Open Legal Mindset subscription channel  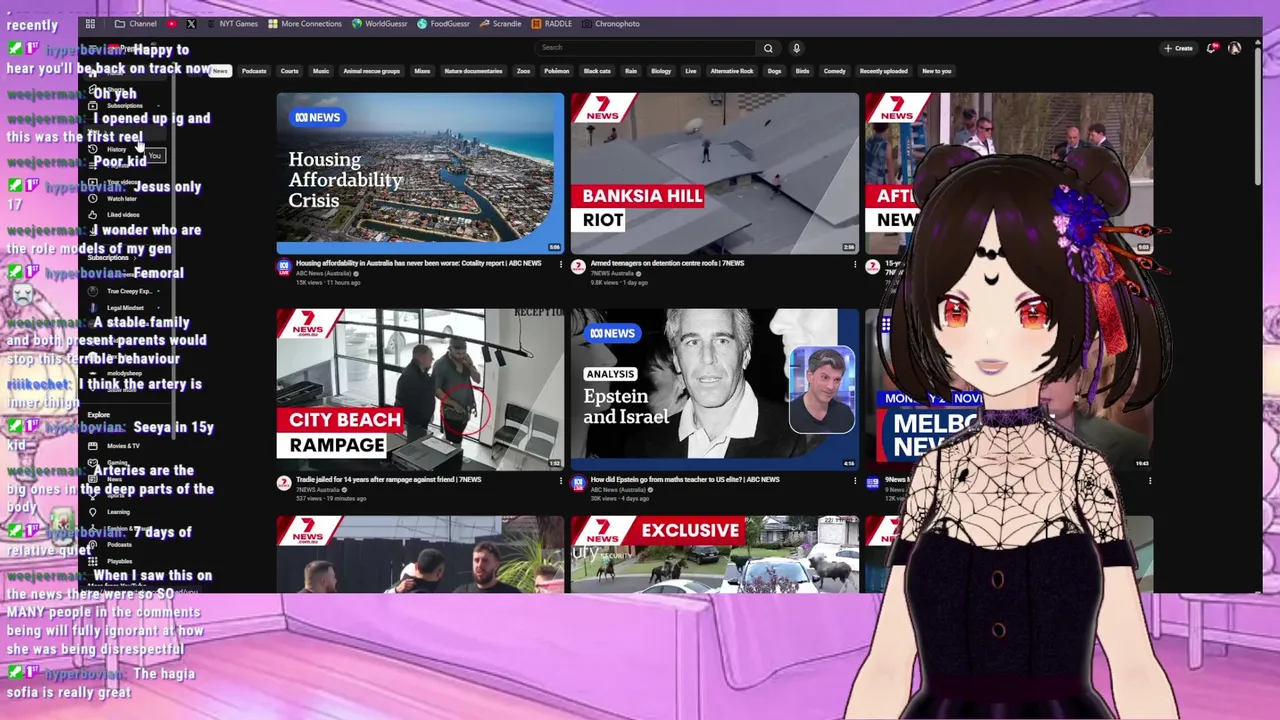pyautogui.click(x=124, y=308)
